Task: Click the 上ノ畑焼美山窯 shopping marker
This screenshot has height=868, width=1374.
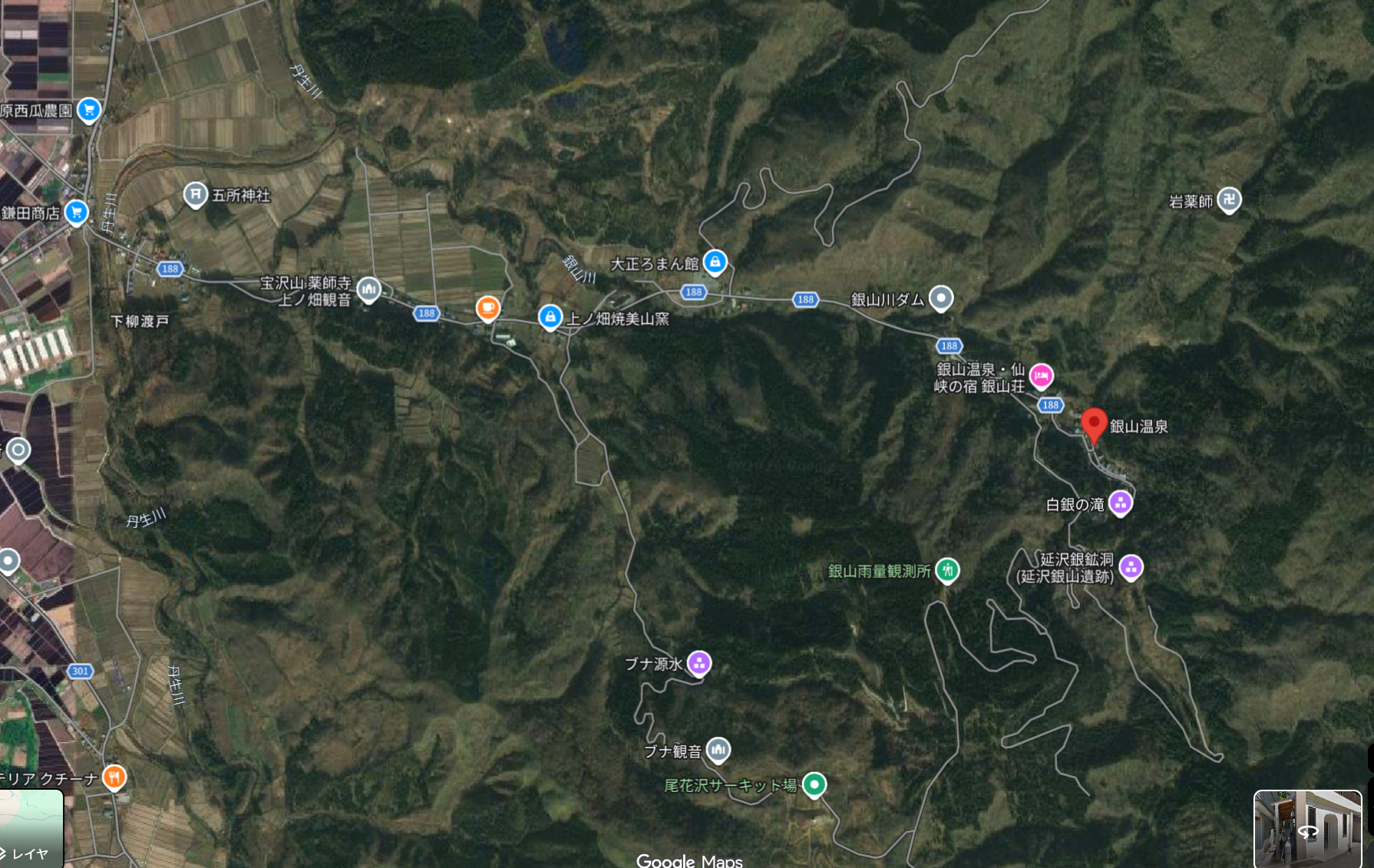Action: (550, 317)
